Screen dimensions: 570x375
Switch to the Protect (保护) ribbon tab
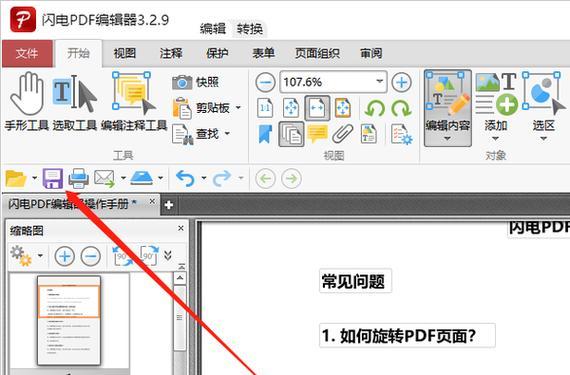click(217, 53)
